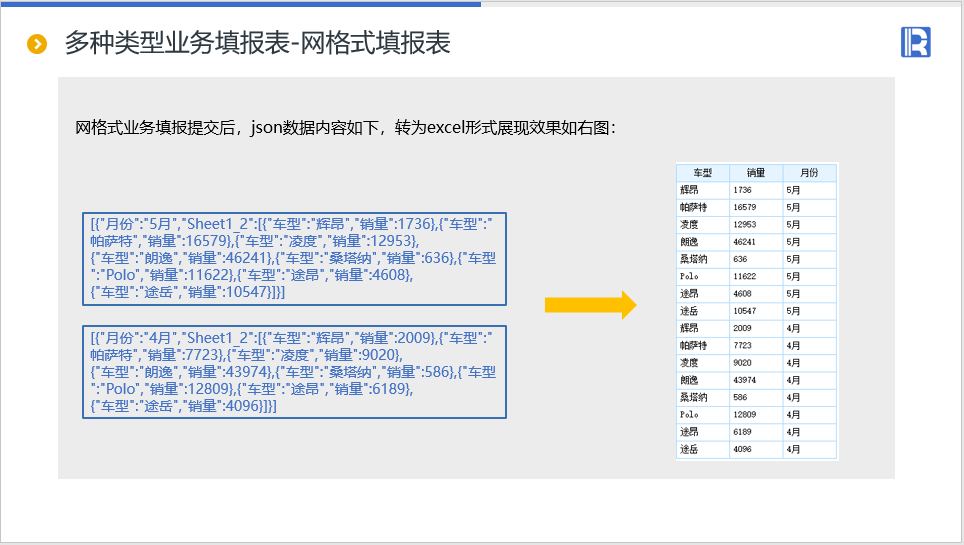Screen dimensions: 964x545
Task: Click the 车型 column header
Action: point(702,172)
